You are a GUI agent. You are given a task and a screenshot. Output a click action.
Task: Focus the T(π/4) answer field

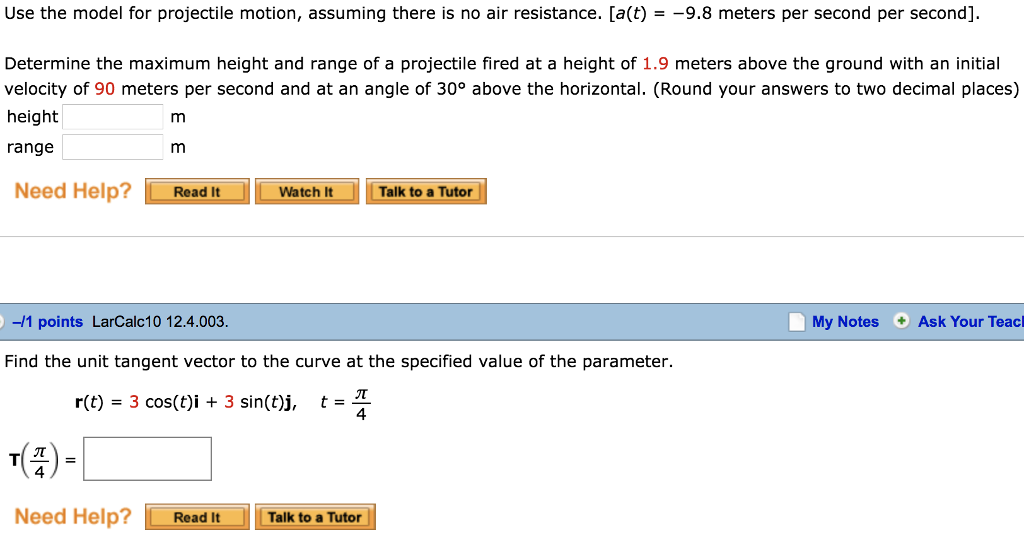click(x=148, y=459)
